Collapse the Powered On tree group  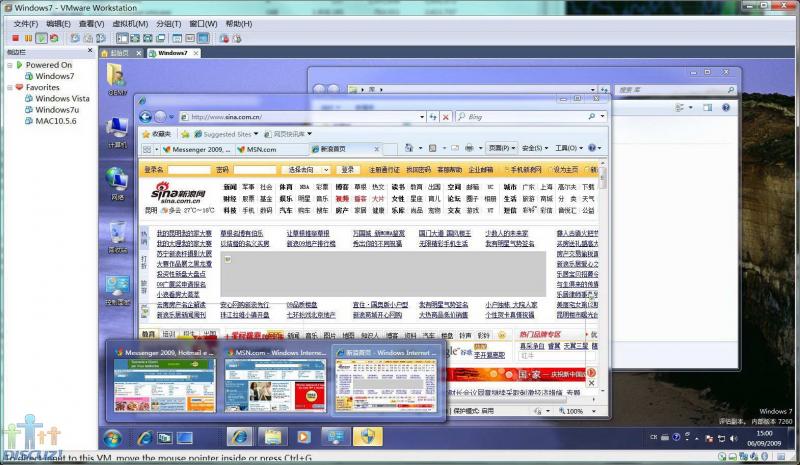[10, 65]
